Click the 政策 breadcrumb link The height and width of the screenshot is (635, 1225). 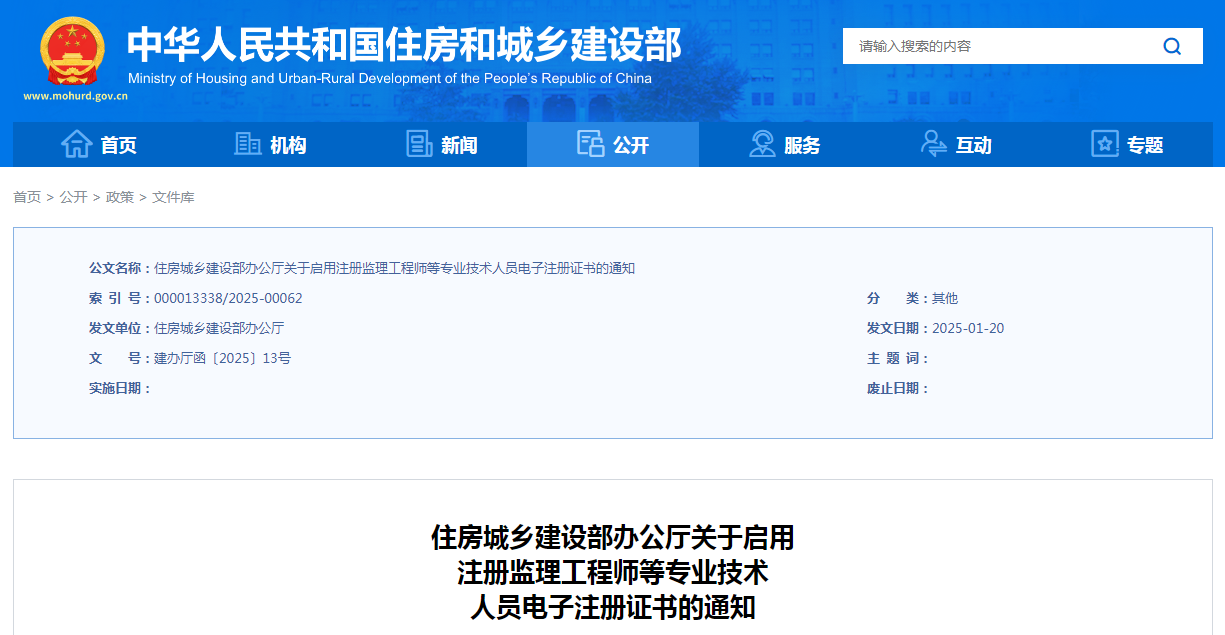[120, 197]
